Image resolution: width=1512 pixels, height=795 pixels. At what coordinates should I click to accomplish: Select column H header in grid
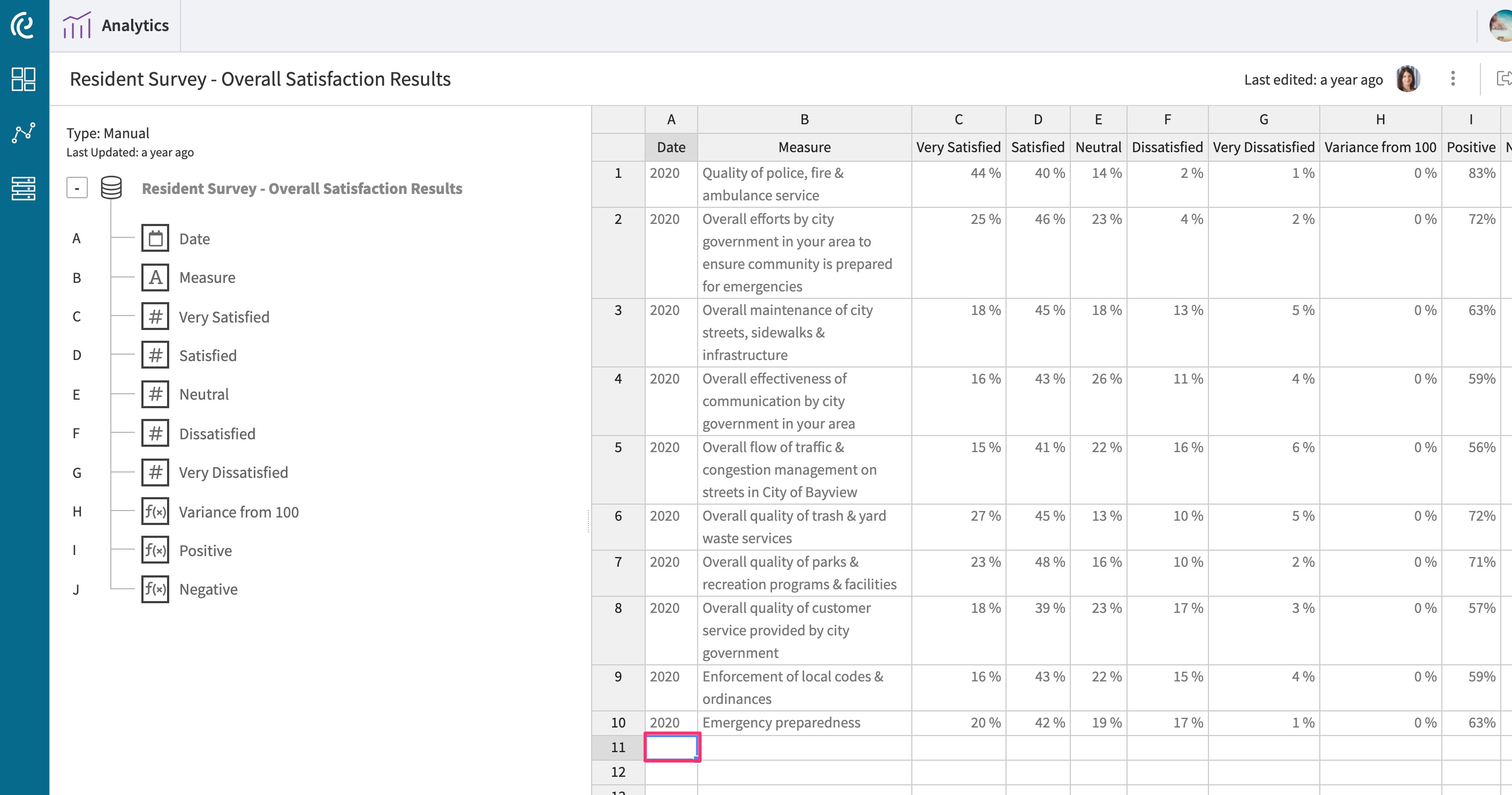point(1380,119)
